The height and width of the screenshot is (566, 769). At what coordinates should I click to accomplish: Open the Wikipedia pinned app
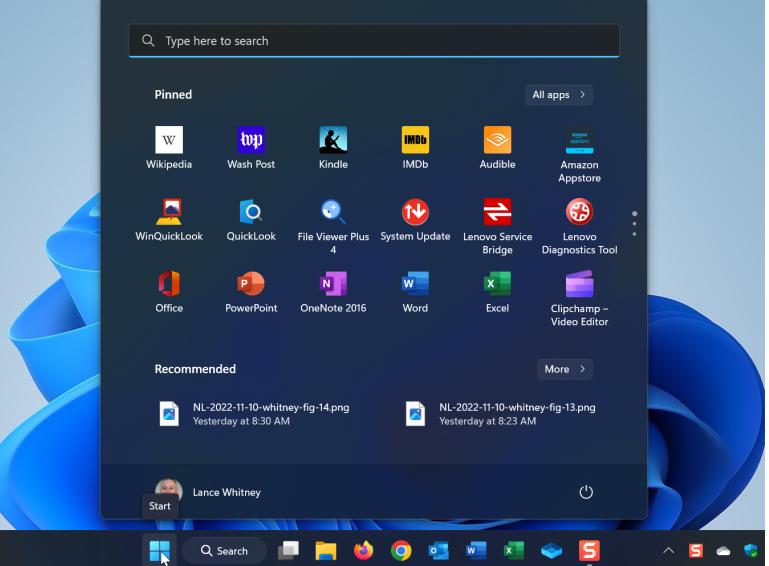pyautogui.click(x=169, y=147)
